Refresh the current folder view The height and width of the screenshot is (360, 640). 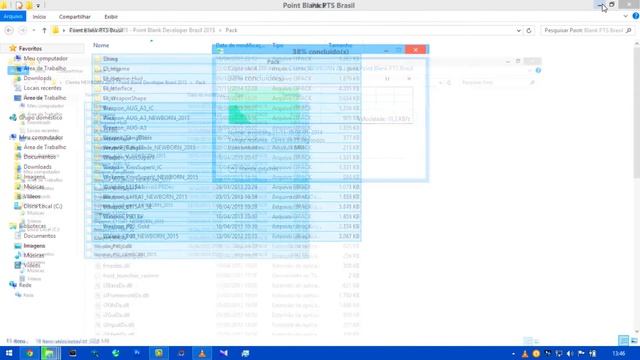pos(529,30)
